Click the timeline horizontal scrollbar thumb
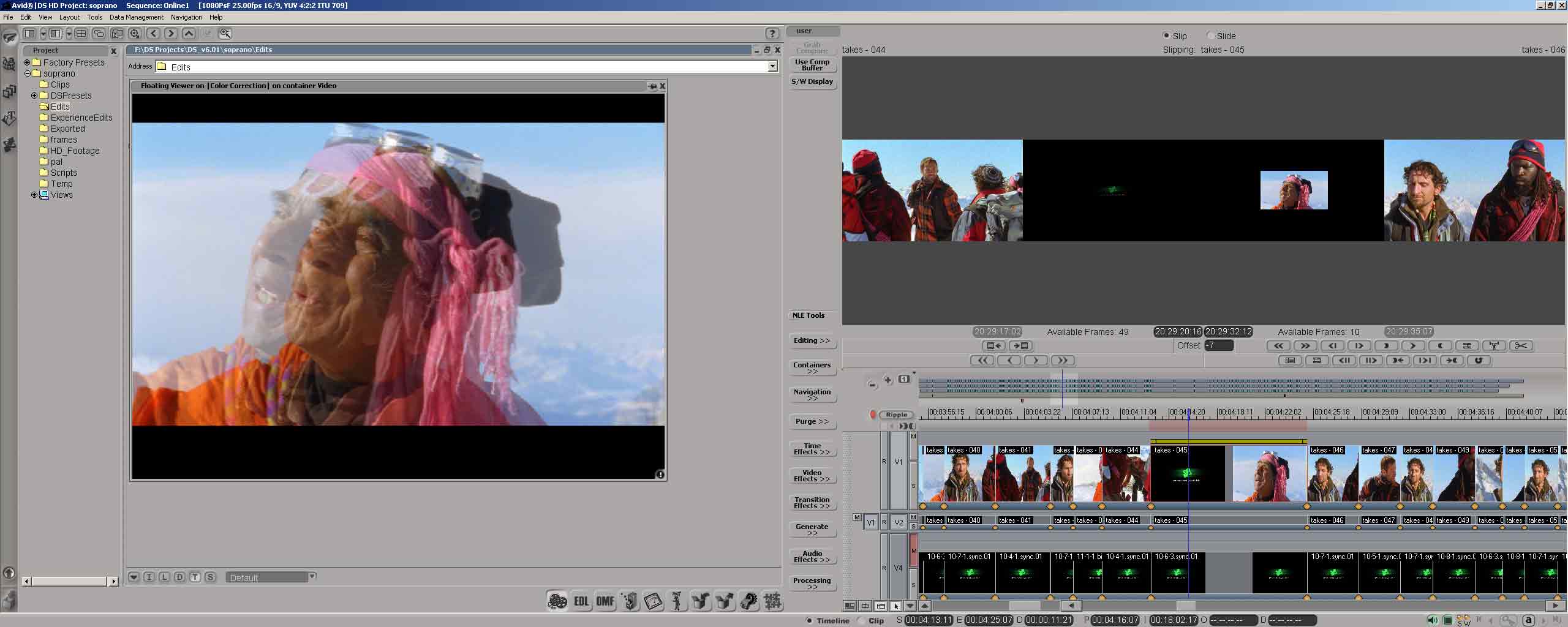Screen dimensions: 1568x627 (1185, 606)
